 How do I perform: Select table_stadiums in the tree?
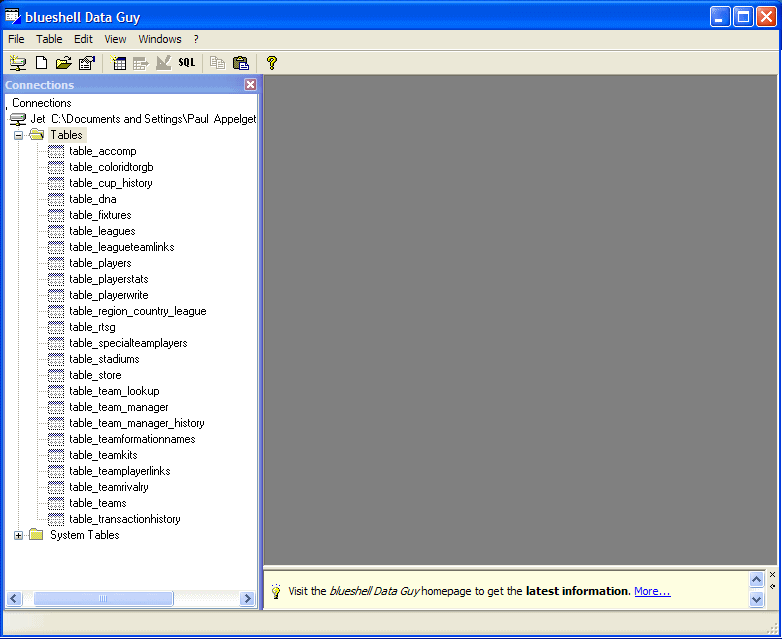click(104, 359)
